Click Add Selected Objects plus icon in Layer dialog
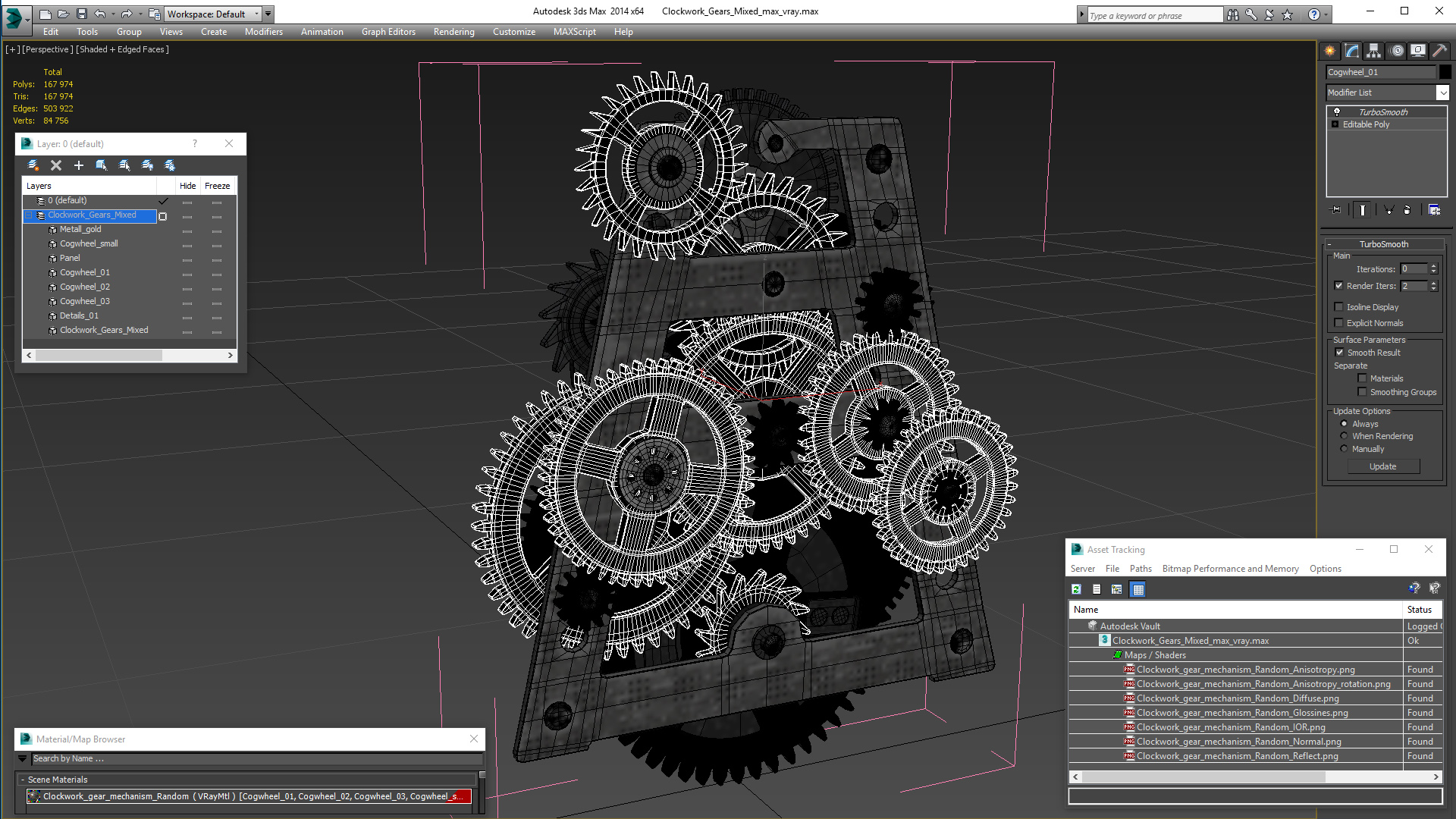Image resolution: width=1456 pixels, height=819 pixels. click(78, 165)
